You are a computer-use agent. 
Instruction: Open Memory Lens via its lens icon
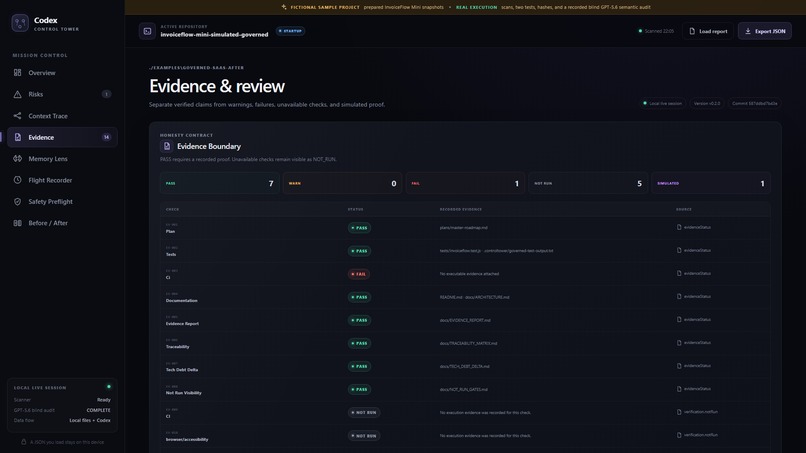point(17,158)
